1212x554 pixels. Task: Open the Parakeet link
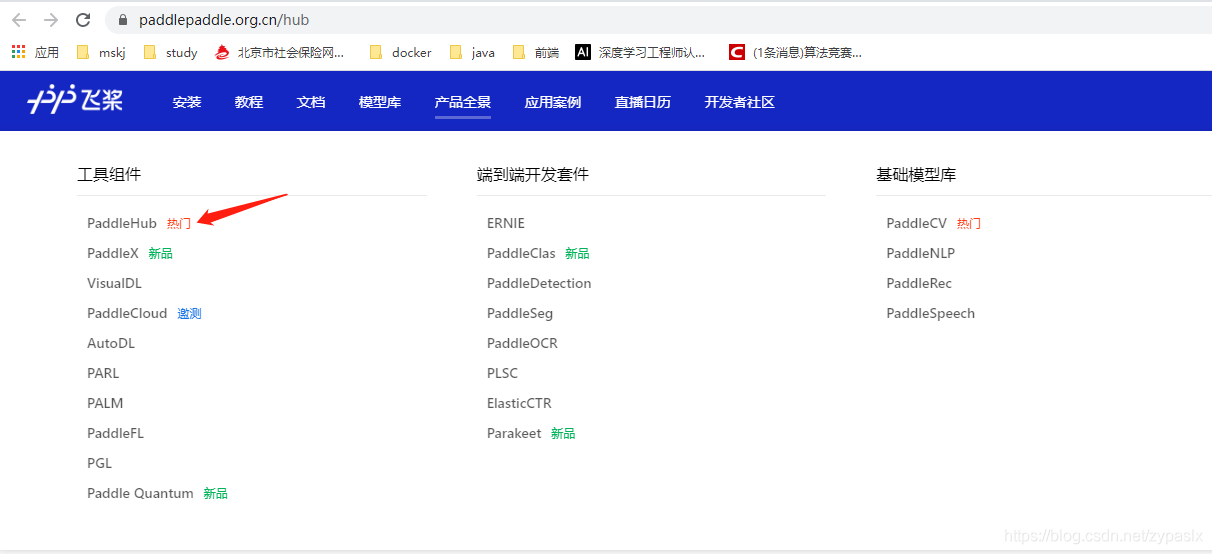(514, 433)
